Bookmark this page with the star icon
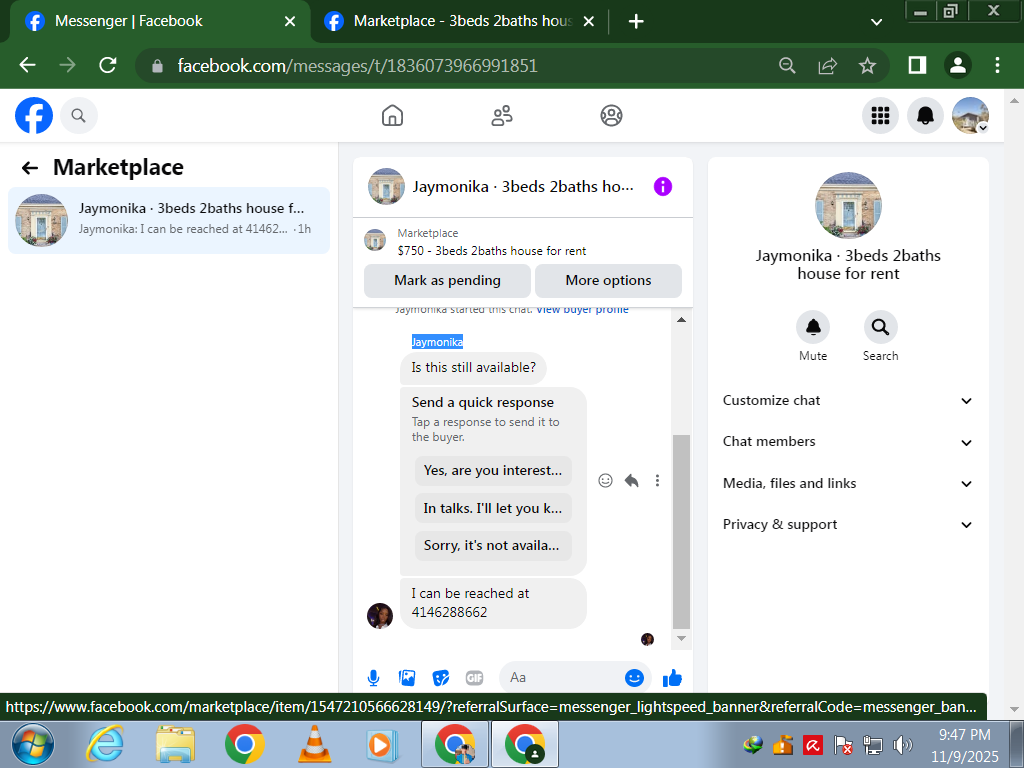The image size is (1024, 768). click(867, 65)
